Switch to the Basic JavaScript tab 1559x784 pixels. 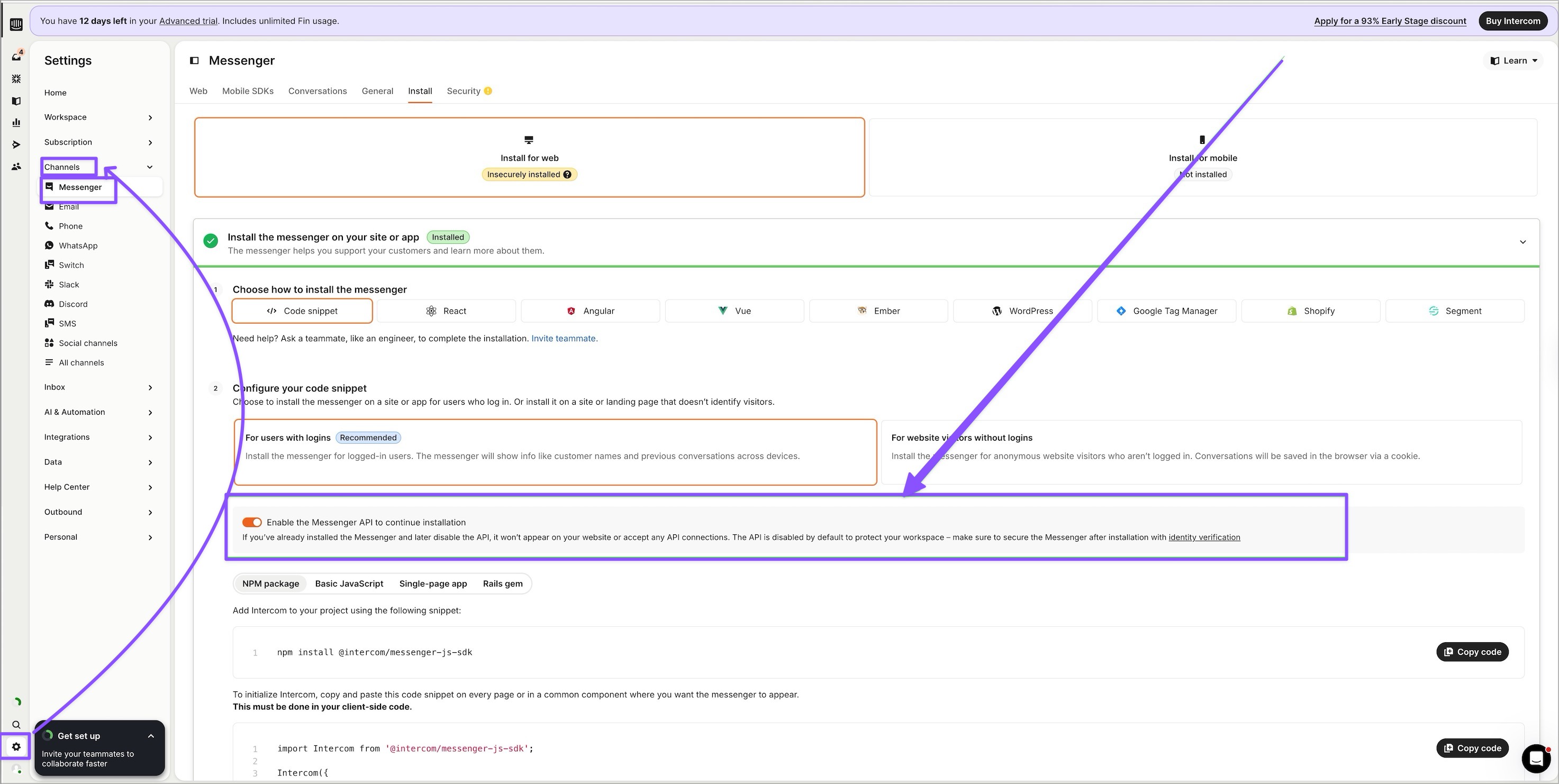(349, 584)
